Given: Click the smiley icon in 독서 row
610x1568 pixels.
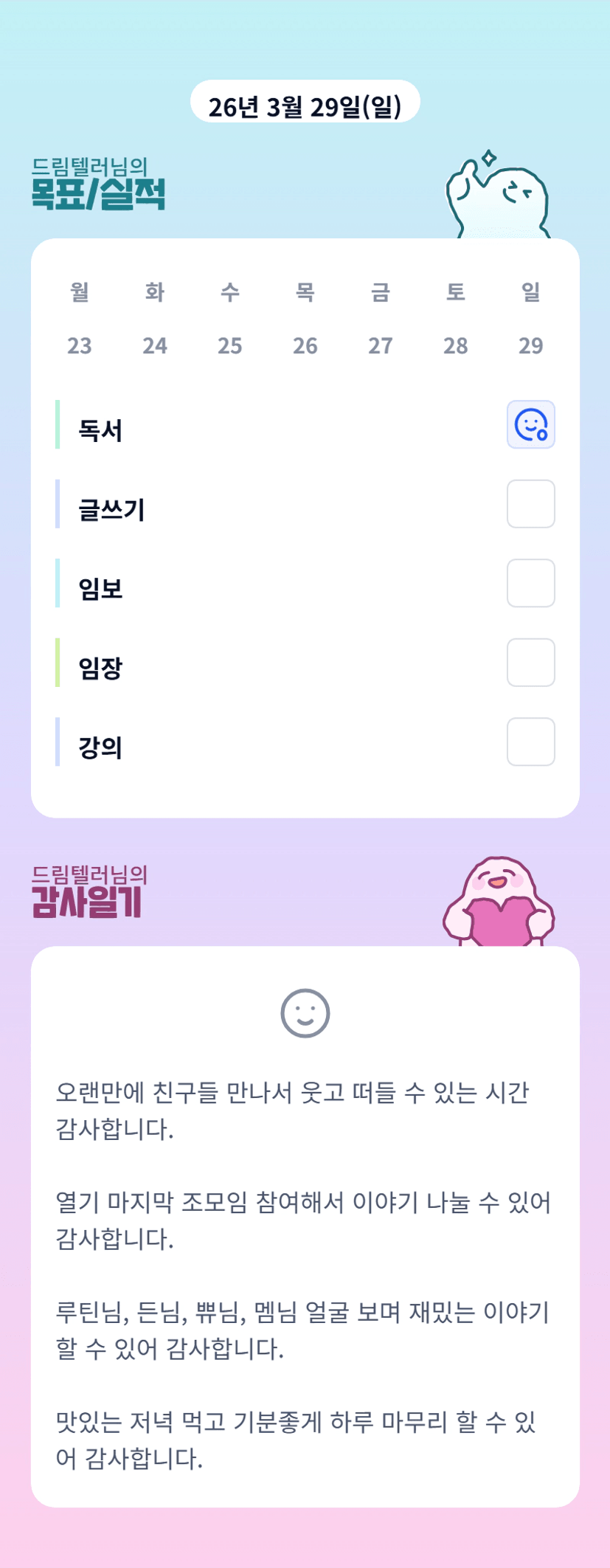Looking at the screenshot, I should (530, 425).
